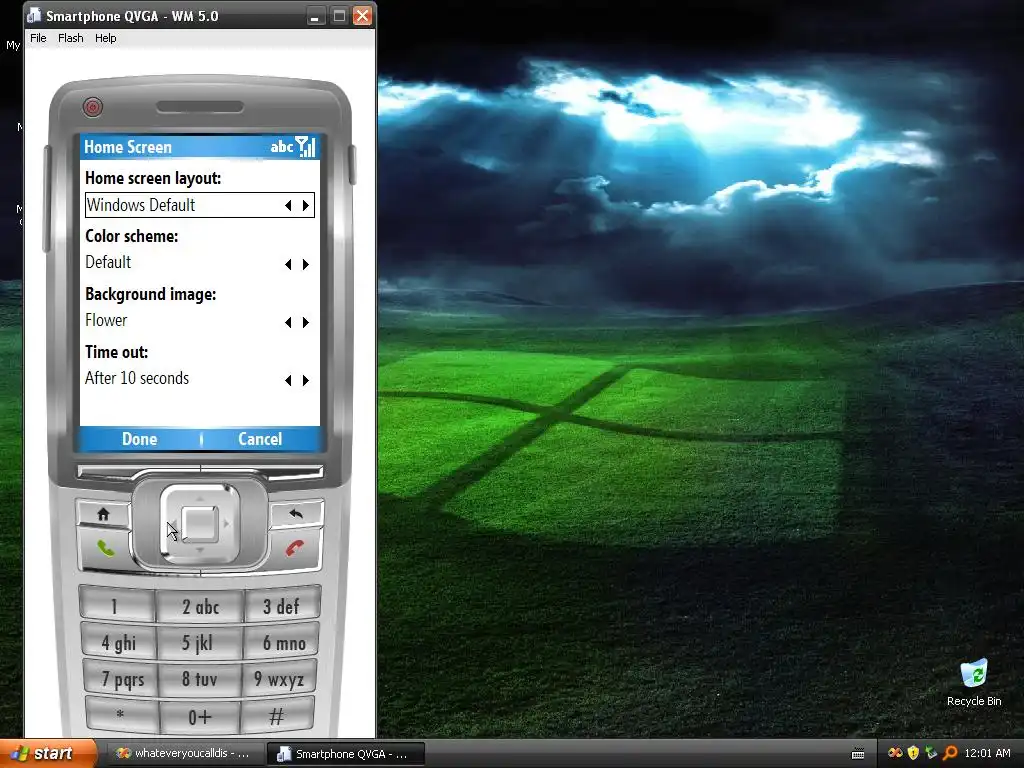Click the red power button on phone

(x=93, y=106)
